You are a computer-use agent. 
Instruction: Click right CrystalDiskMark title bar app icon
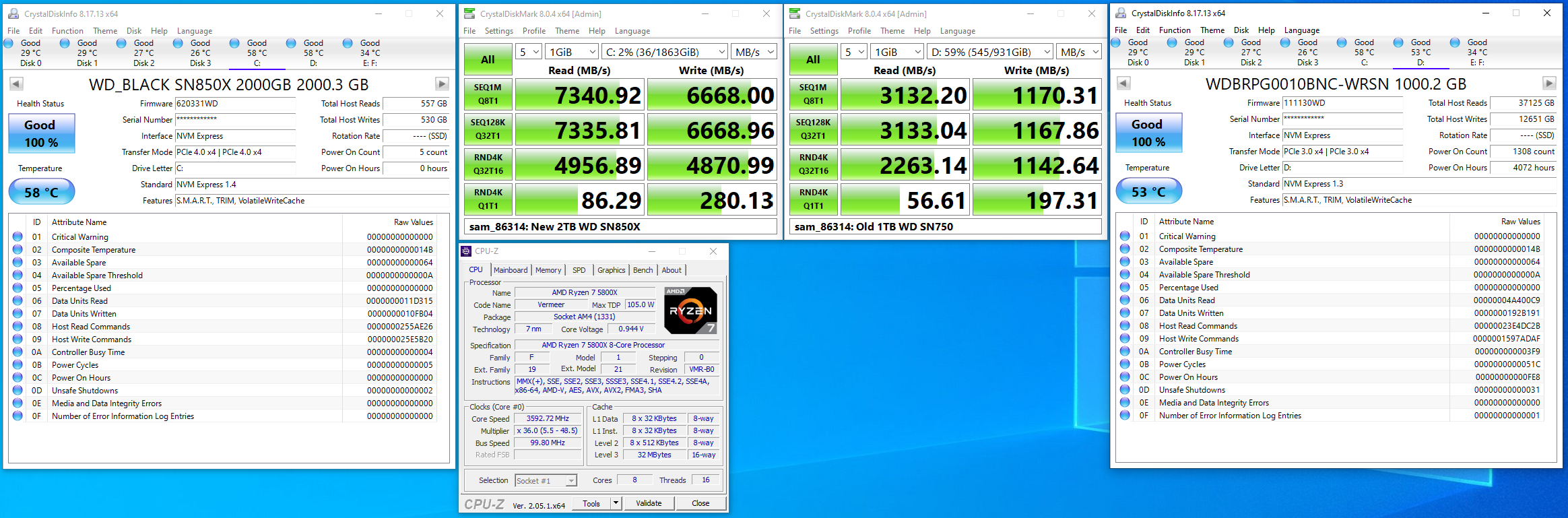(x=795, y=13)
